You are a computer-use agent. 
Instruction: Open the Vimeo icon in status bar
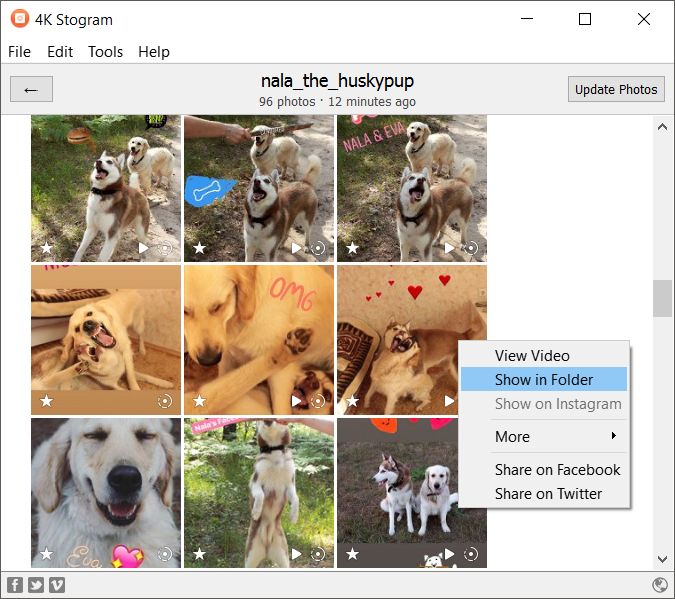pos(57,585)
